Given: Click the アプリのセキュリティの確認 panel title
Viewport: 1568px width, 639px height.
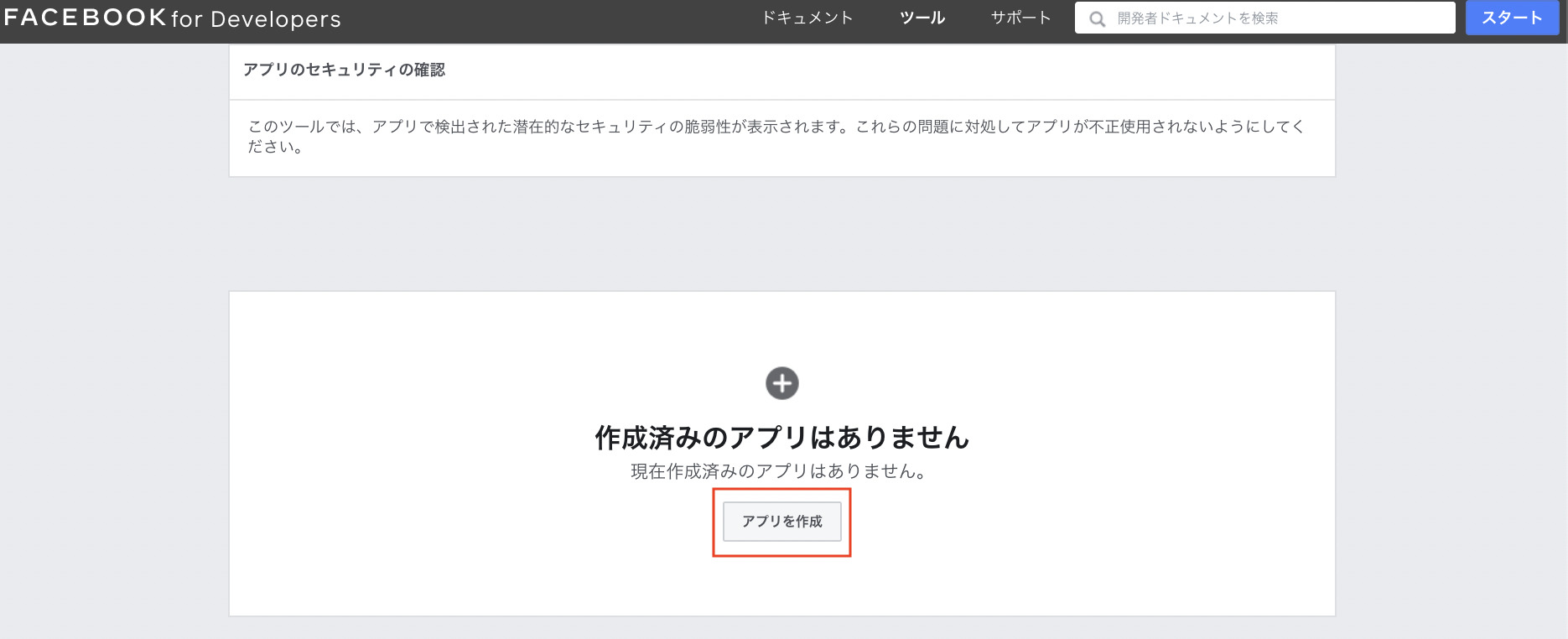Looking at the screenshot, I should coord(344,70).
